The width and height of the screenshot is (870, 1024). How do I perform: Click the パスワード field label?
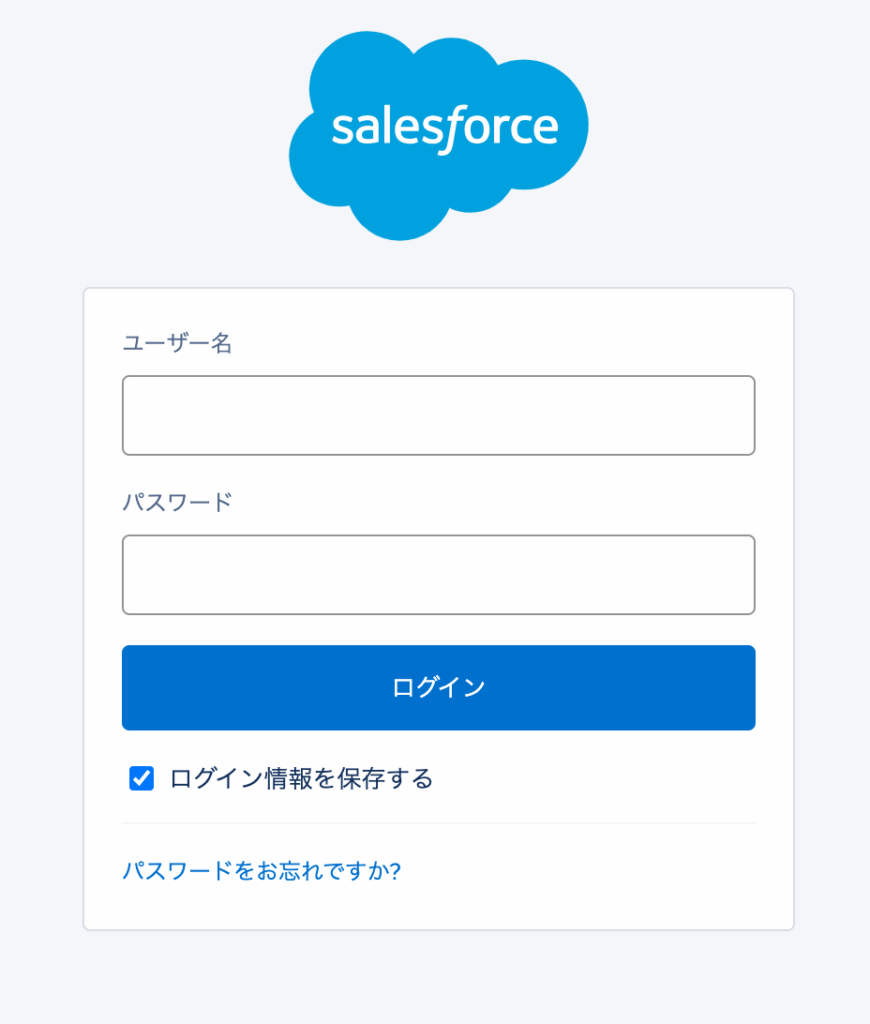[x=177, y=502]
